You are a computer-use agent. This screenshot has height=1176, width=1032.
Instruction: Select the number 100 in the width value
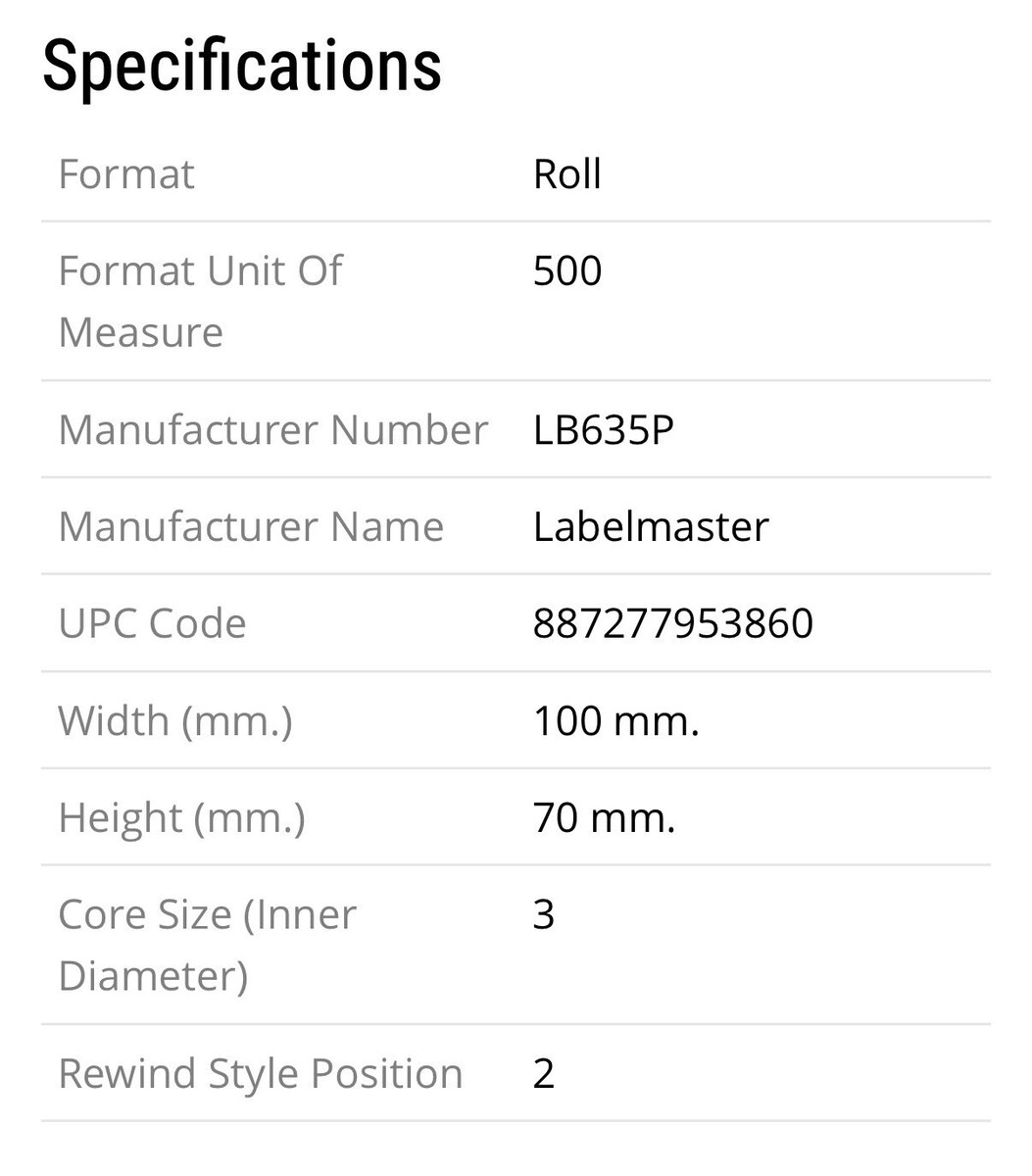tap(566, 720)
